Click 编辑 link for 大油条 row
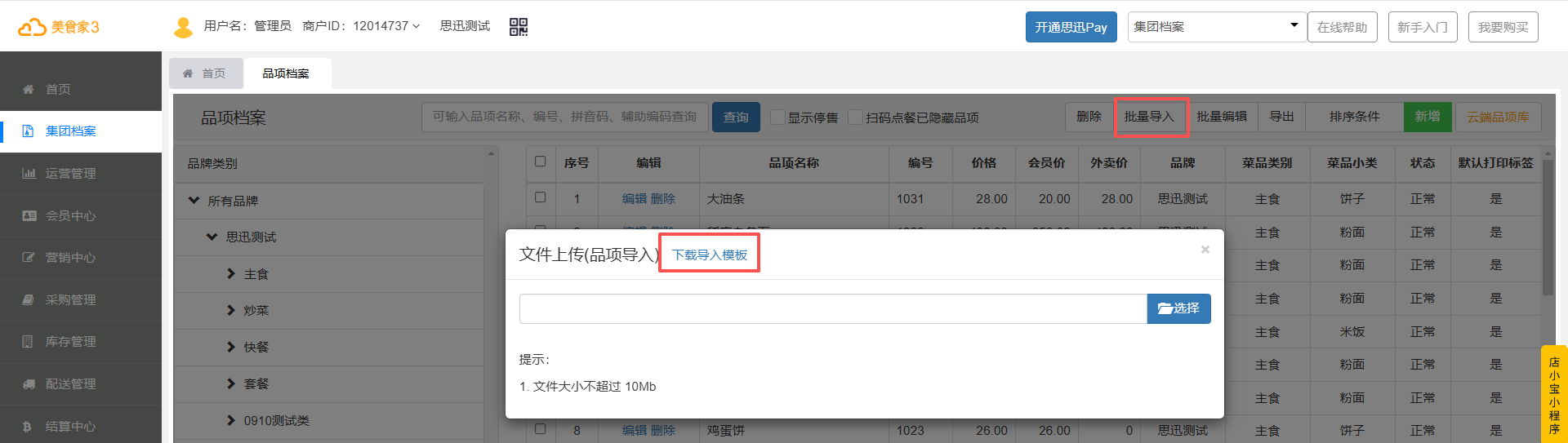Viewport: 1568px width, 443px height. [x=635, y=198]
